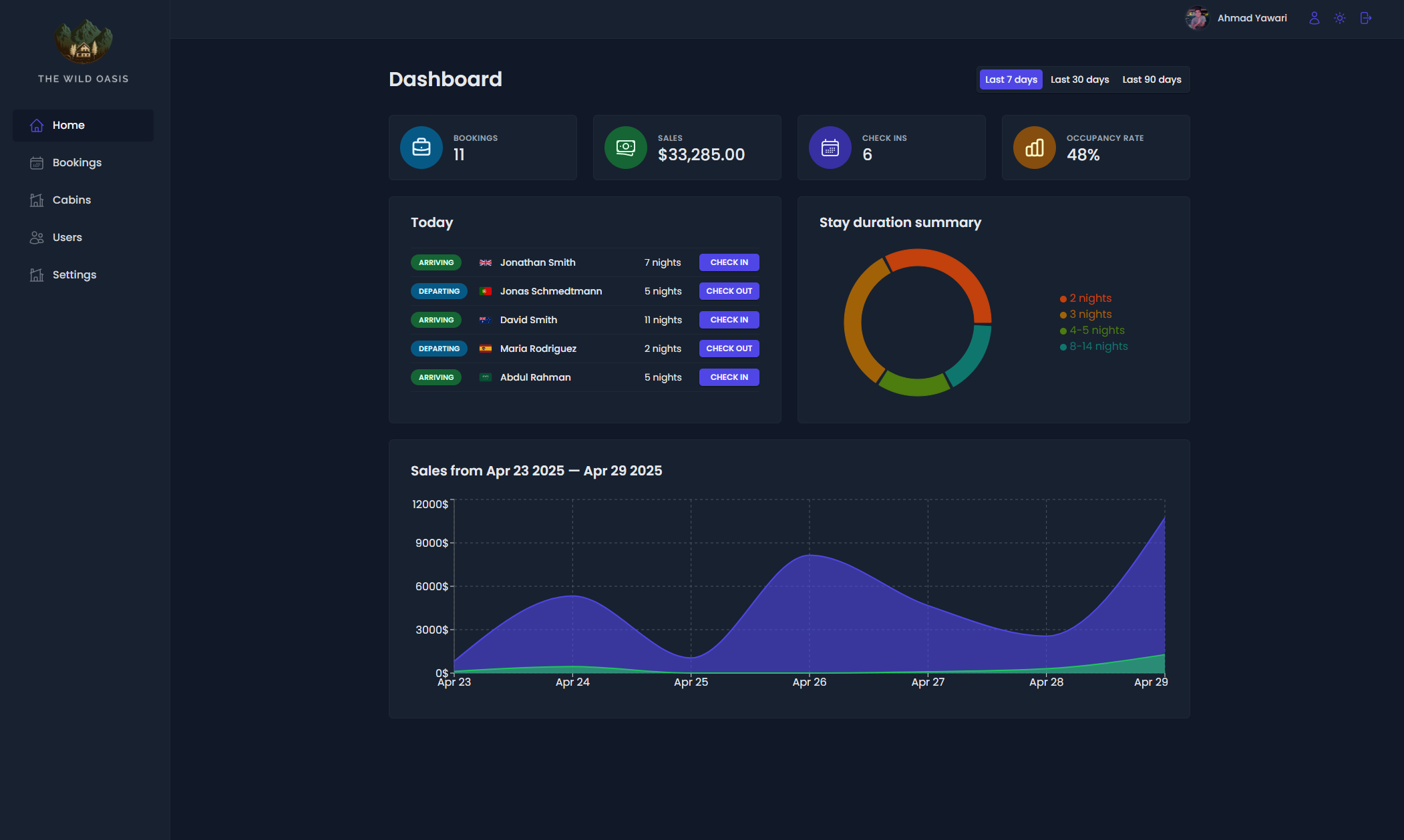Check in Abdul Rahman
Image resolution: width=1404 pixels, height=840 pixels.
click(729, 377)
